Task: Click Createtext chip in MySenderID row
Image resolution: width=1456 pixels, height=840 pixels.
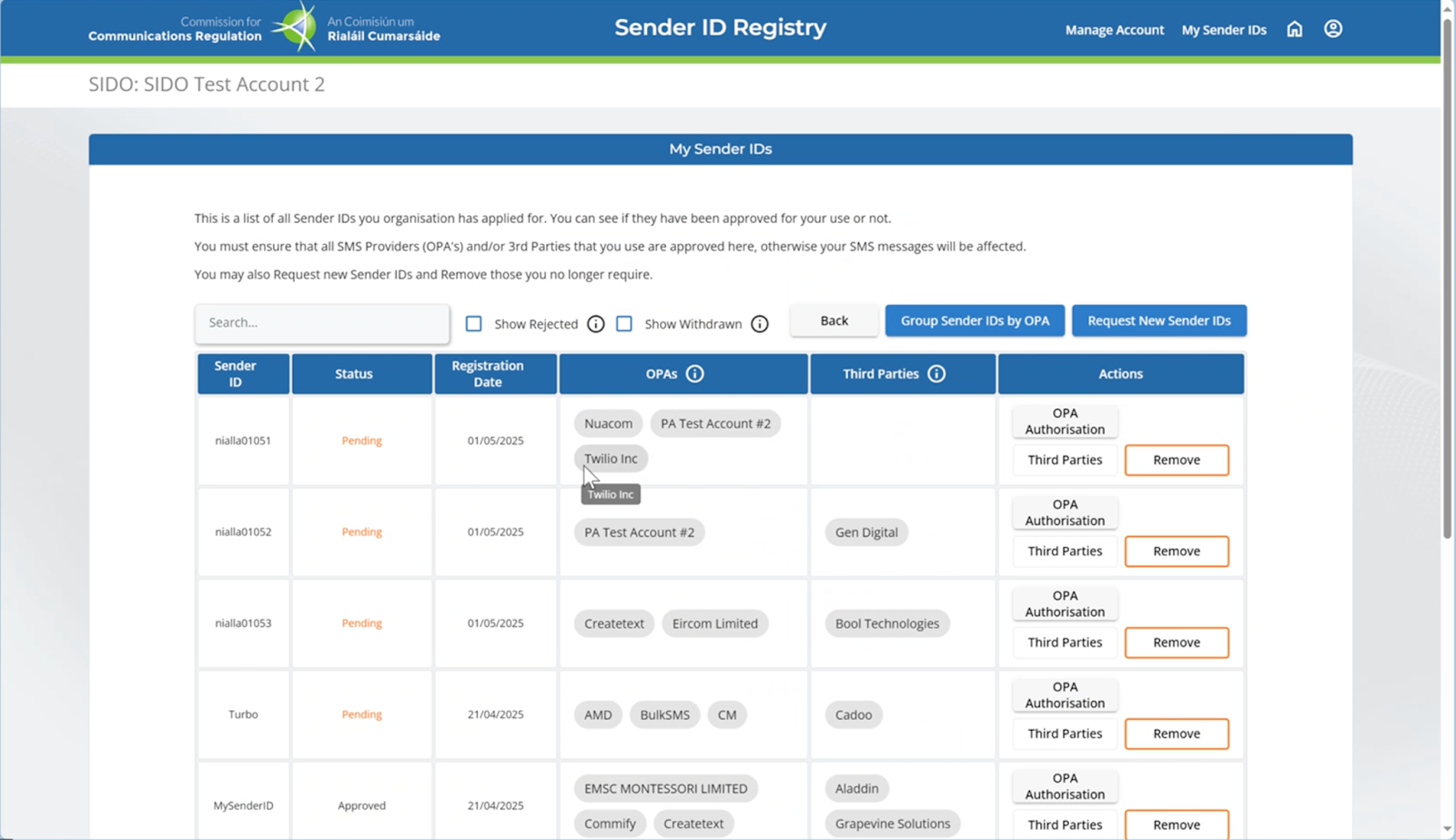Action: pos(693,824)
